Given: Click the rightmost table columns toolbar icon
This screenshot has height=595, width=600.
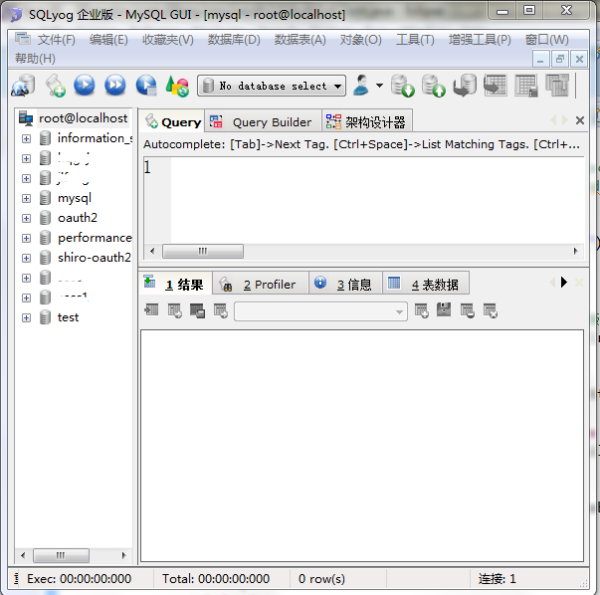Looking at the screenshot, I should point(557,85).
